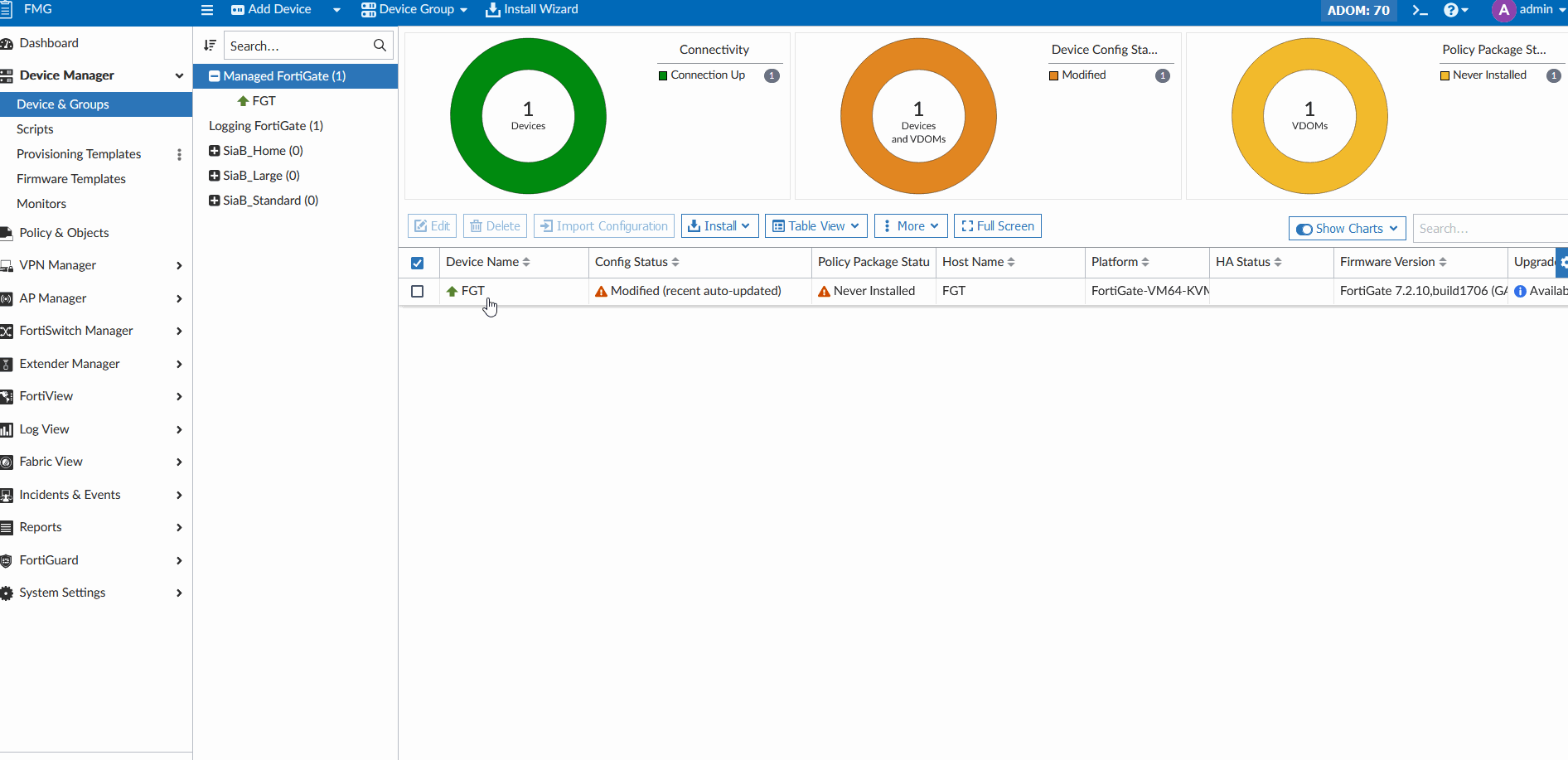
Task: Click the green Connection Up legend swatch
Action: [663, 75]
